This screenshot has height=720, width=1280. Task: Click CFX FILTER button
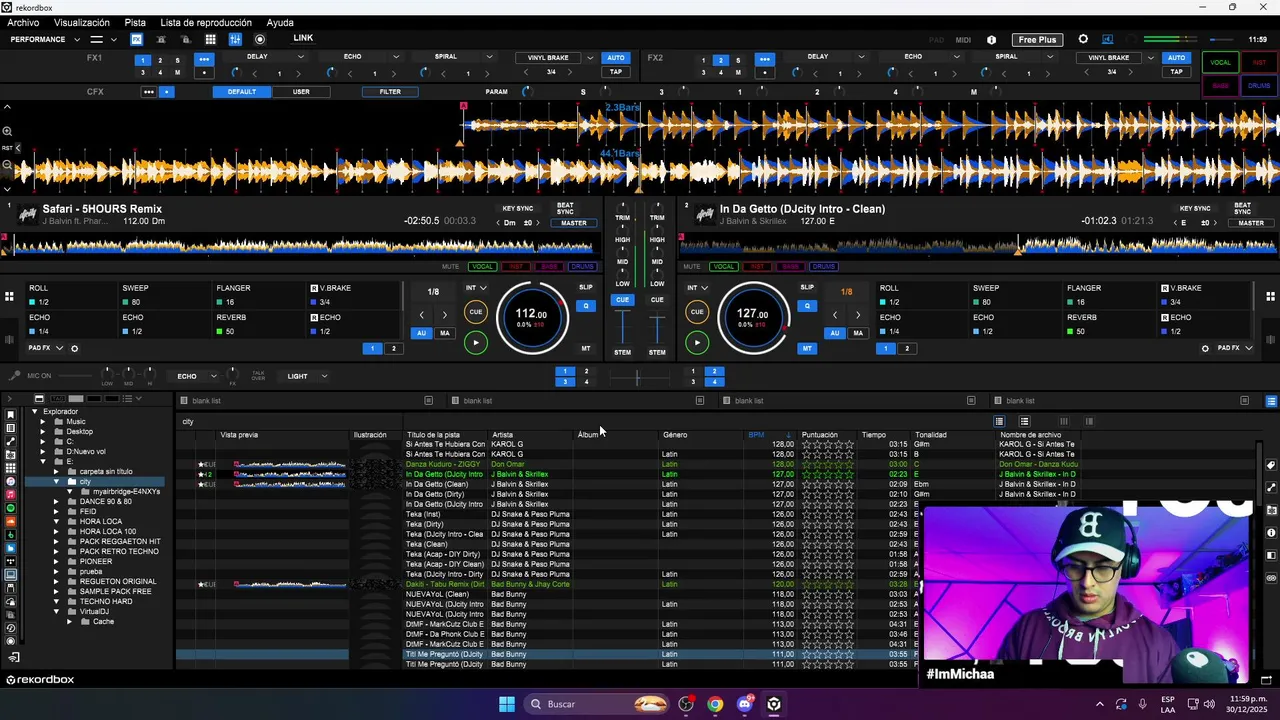(x=390, y=92)
